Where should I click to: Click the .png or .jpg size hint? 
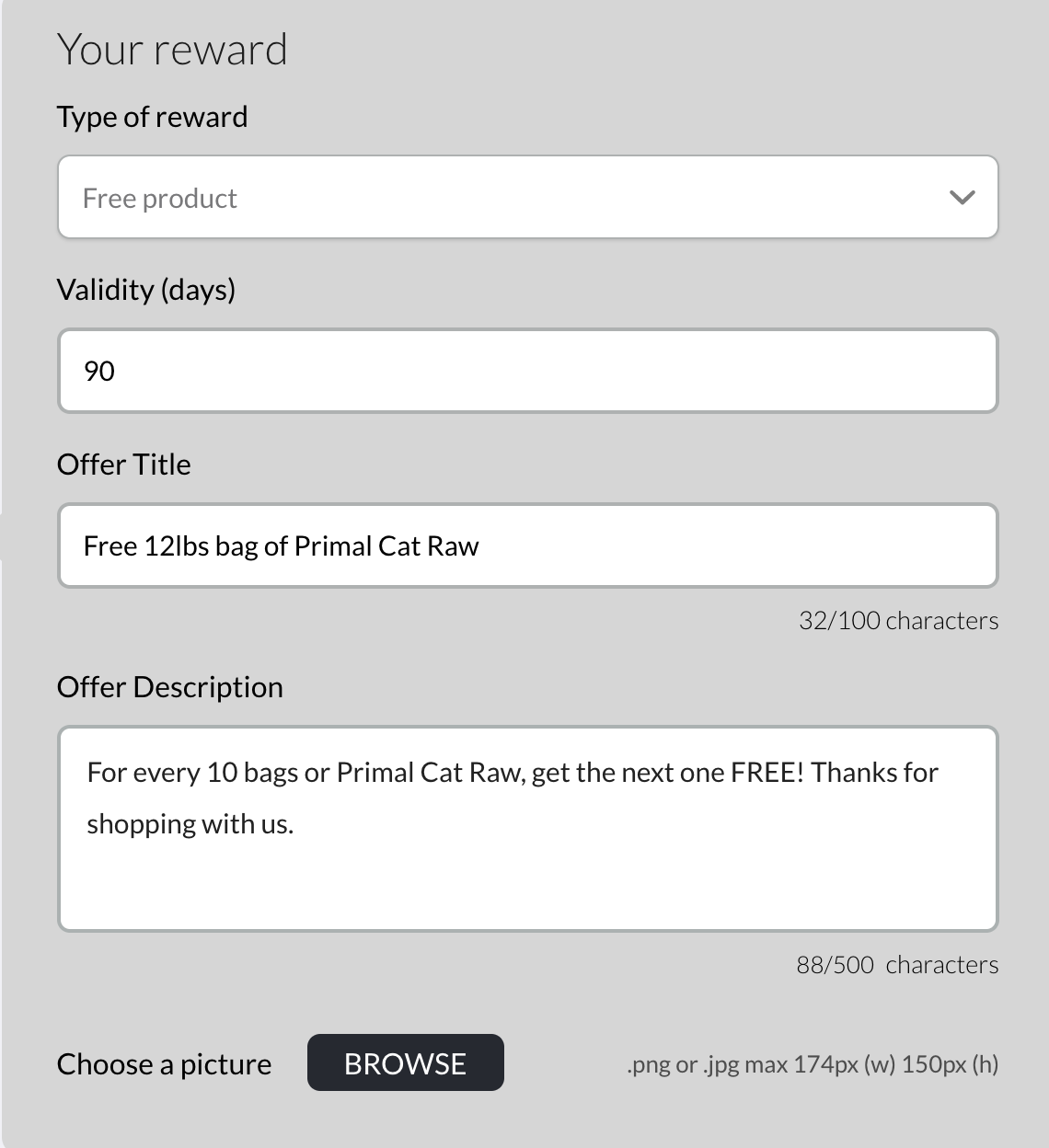(x=813, y=1064)
